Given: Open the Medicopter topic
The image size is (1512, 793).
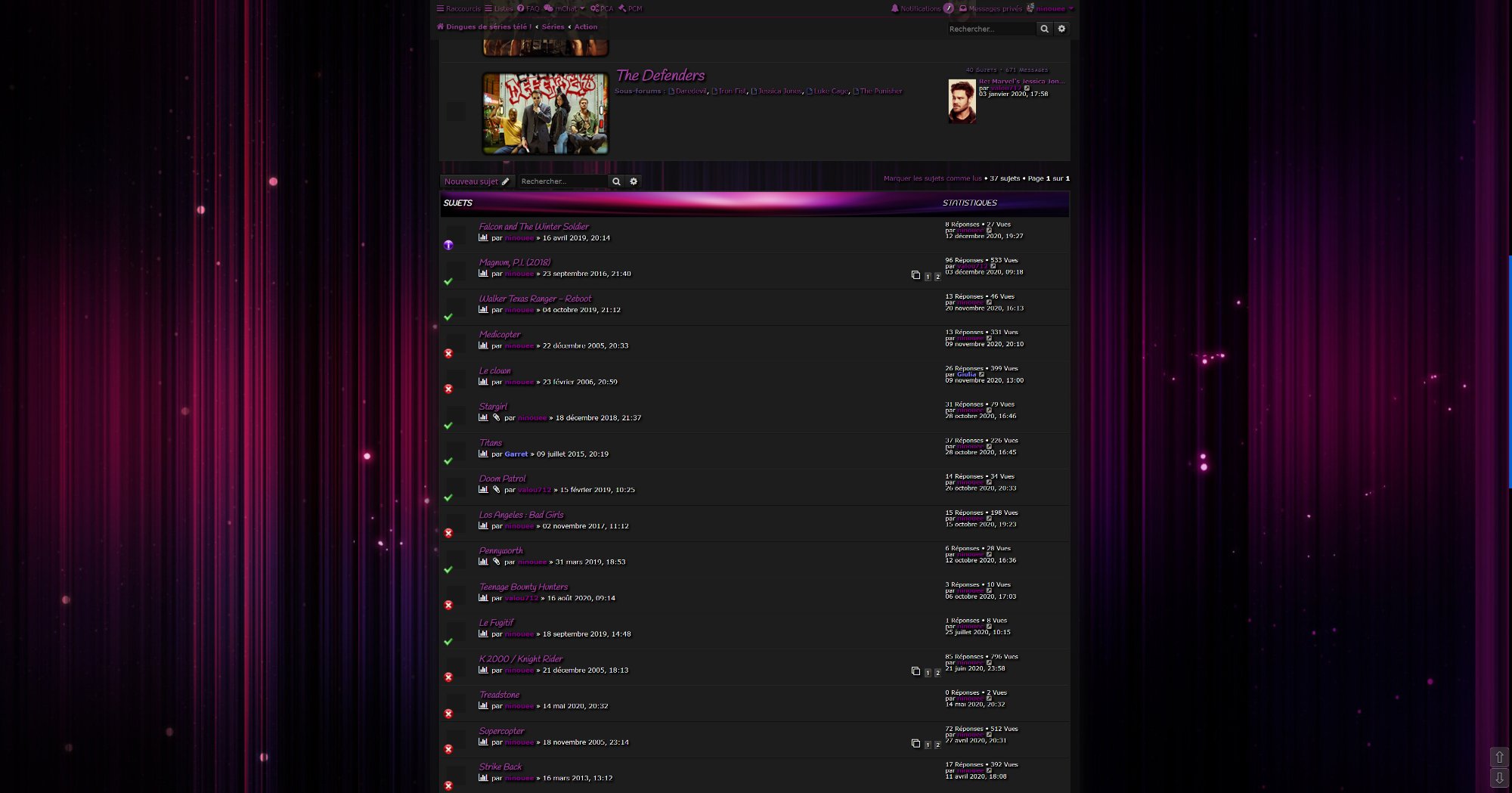Looking at the screenshot, I should 500,334.
